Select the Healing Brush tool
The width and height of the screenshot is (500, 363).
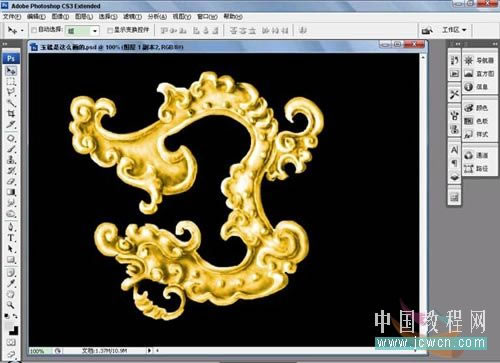[x=11, y=138]
